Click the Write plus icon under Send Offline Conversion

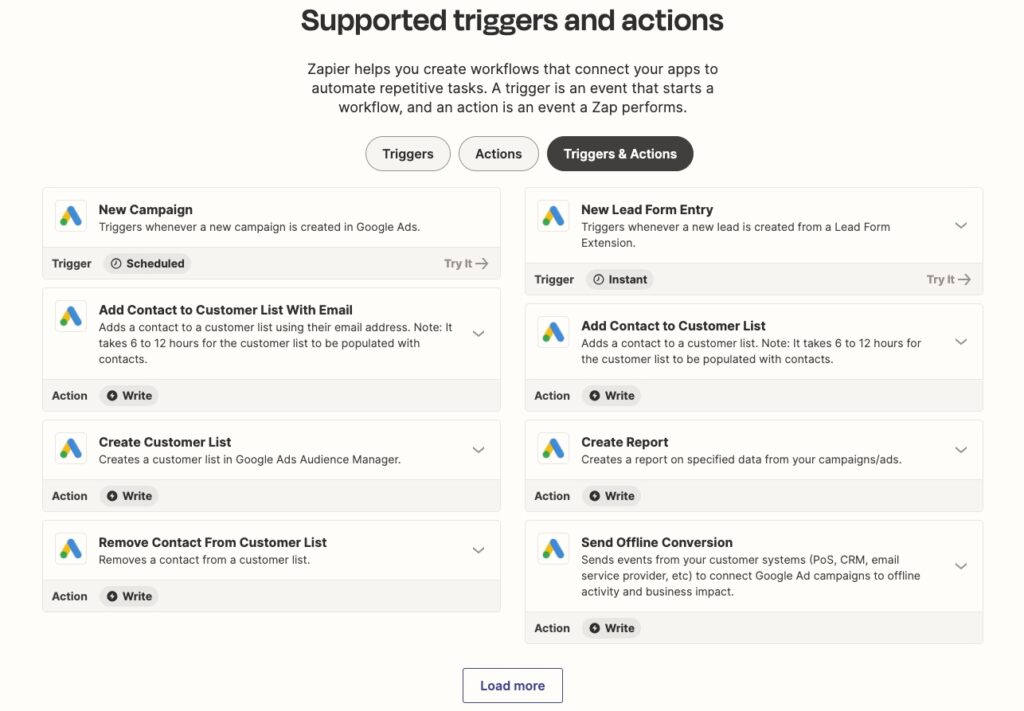(x=594, y=628)
